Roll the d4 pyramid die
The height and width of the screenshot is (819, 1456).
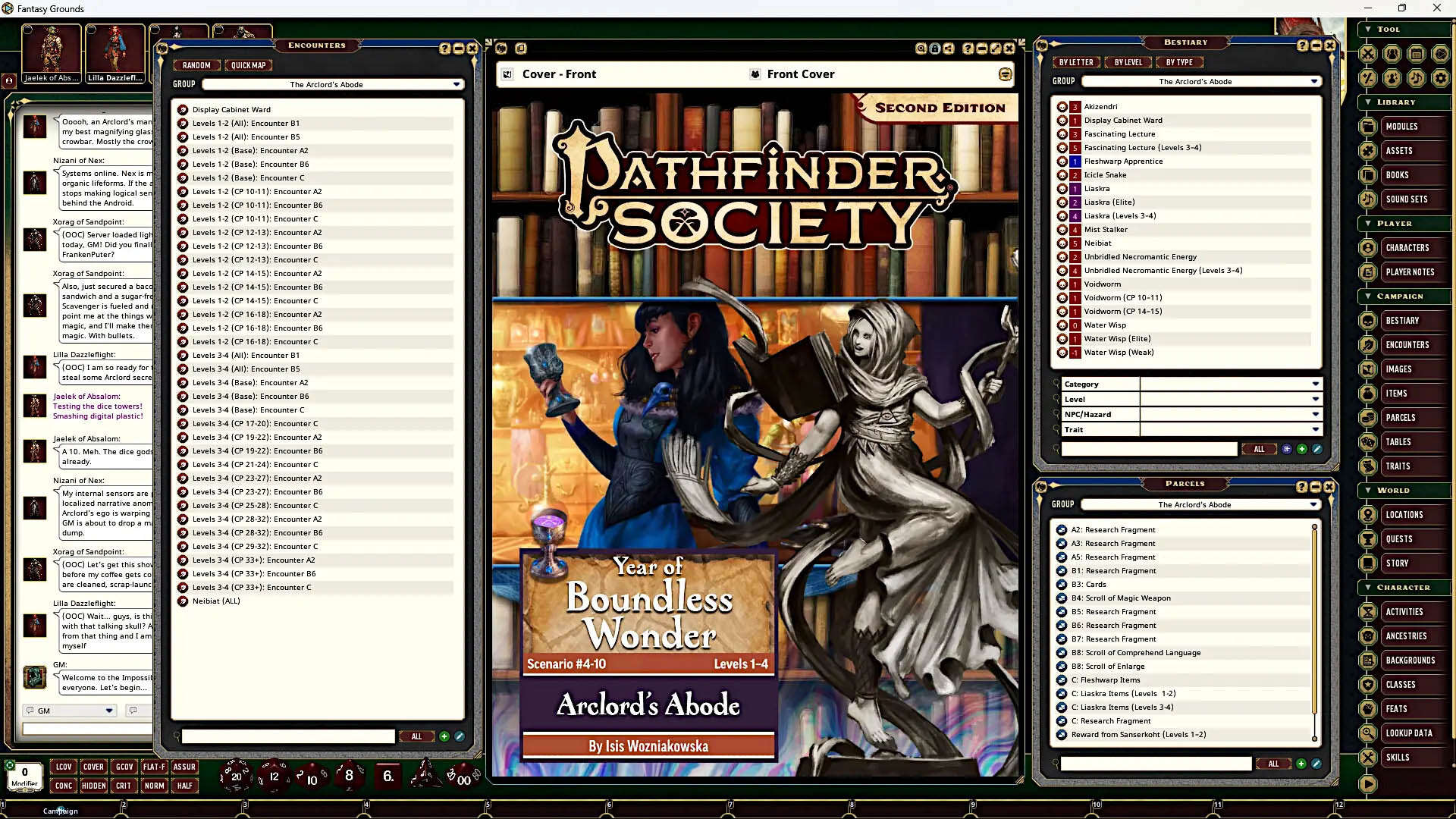coord(425,774)
